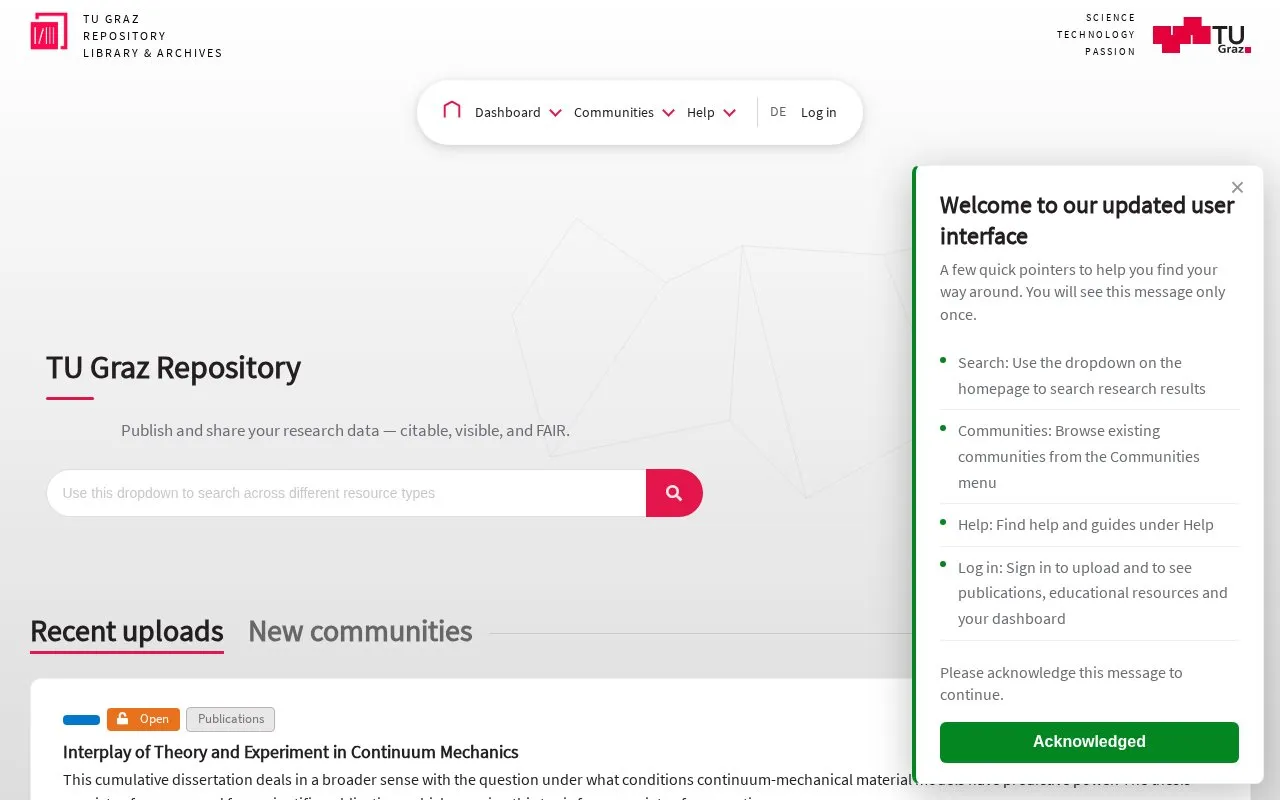The width and height of the screenshot is (1280, 800).
Task: Open the Communities menu item
Action: pyautogui.click(x=613, y=112)
